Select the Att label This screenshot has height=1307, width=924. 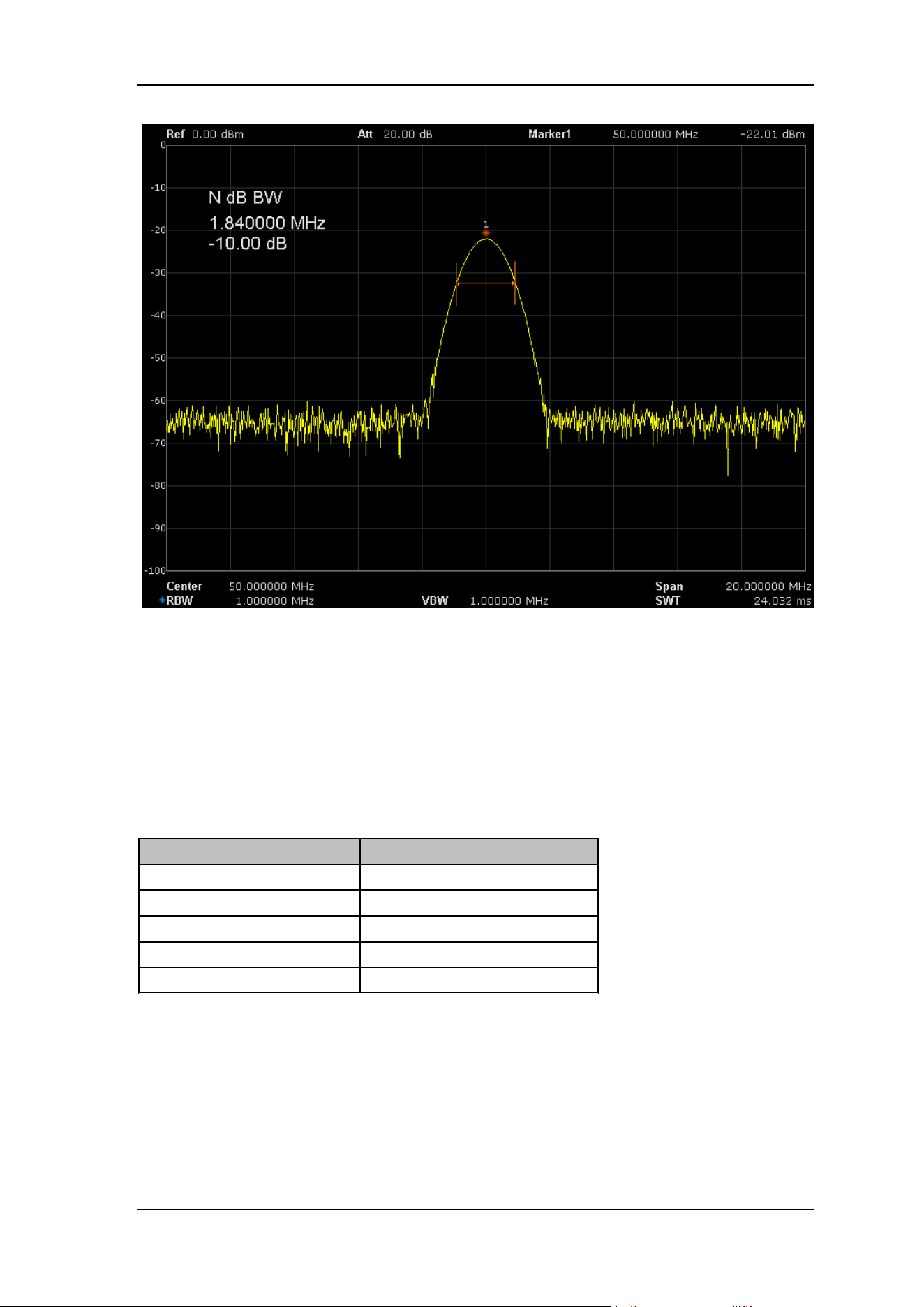pos(365,134)
